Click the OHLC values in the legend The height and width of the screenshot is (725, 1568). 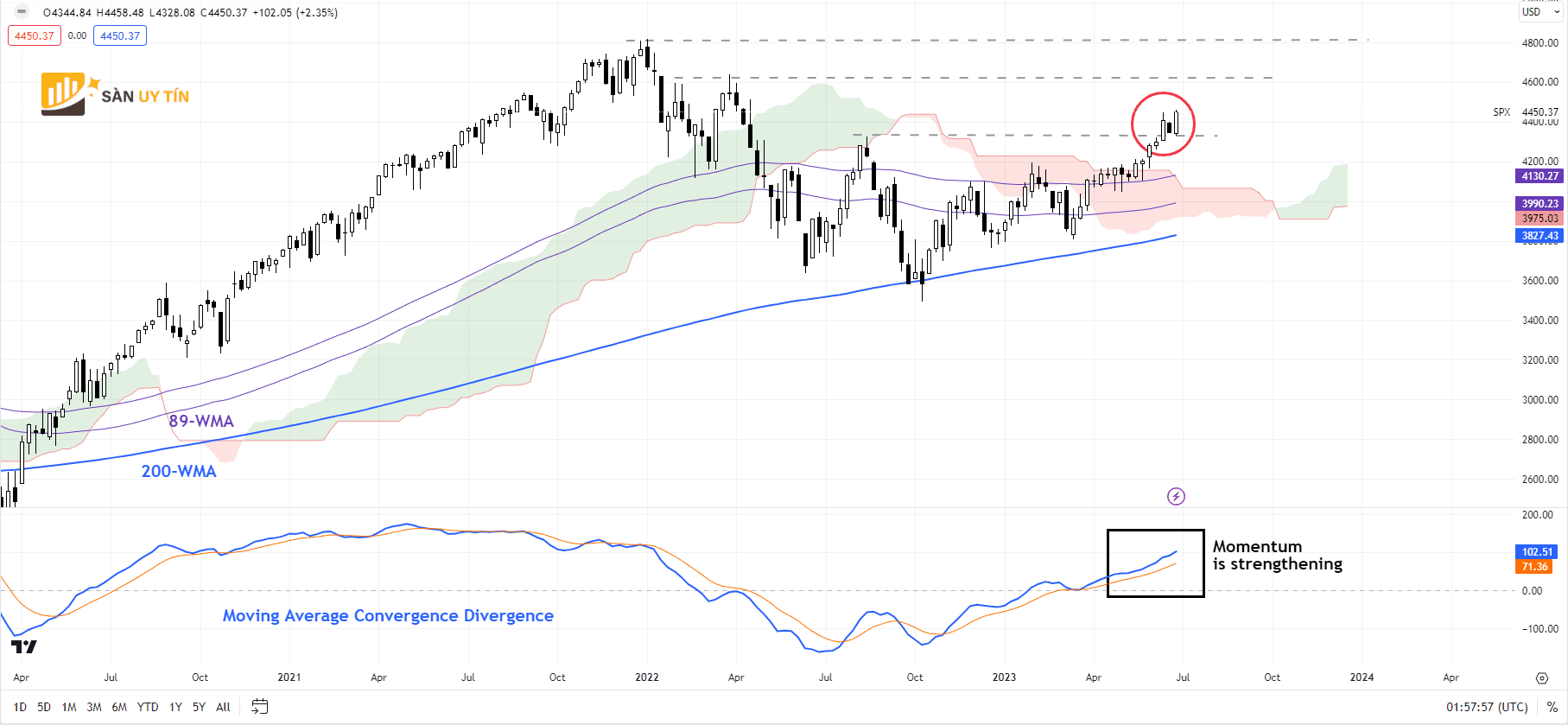(190, 13)
